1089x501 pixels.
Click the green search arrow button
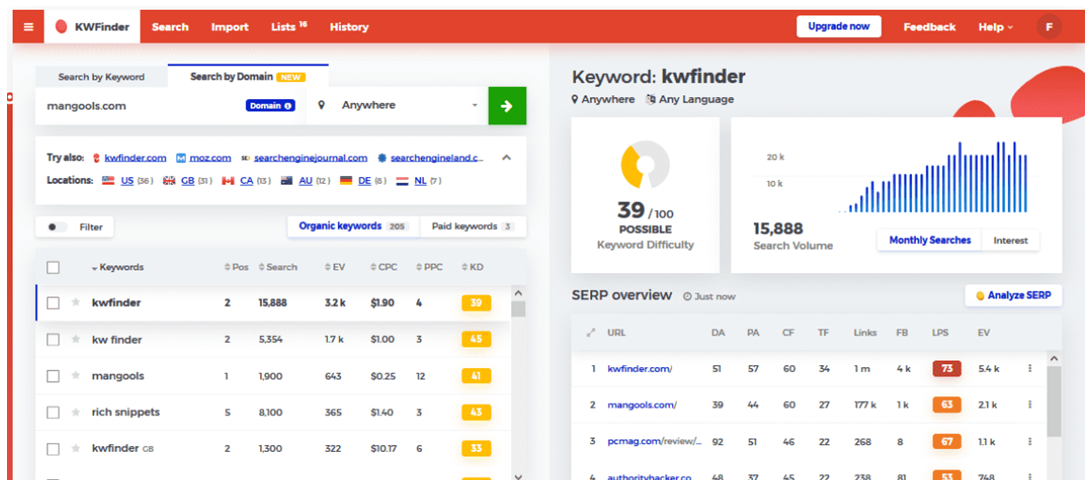click(x=507, y=106)
